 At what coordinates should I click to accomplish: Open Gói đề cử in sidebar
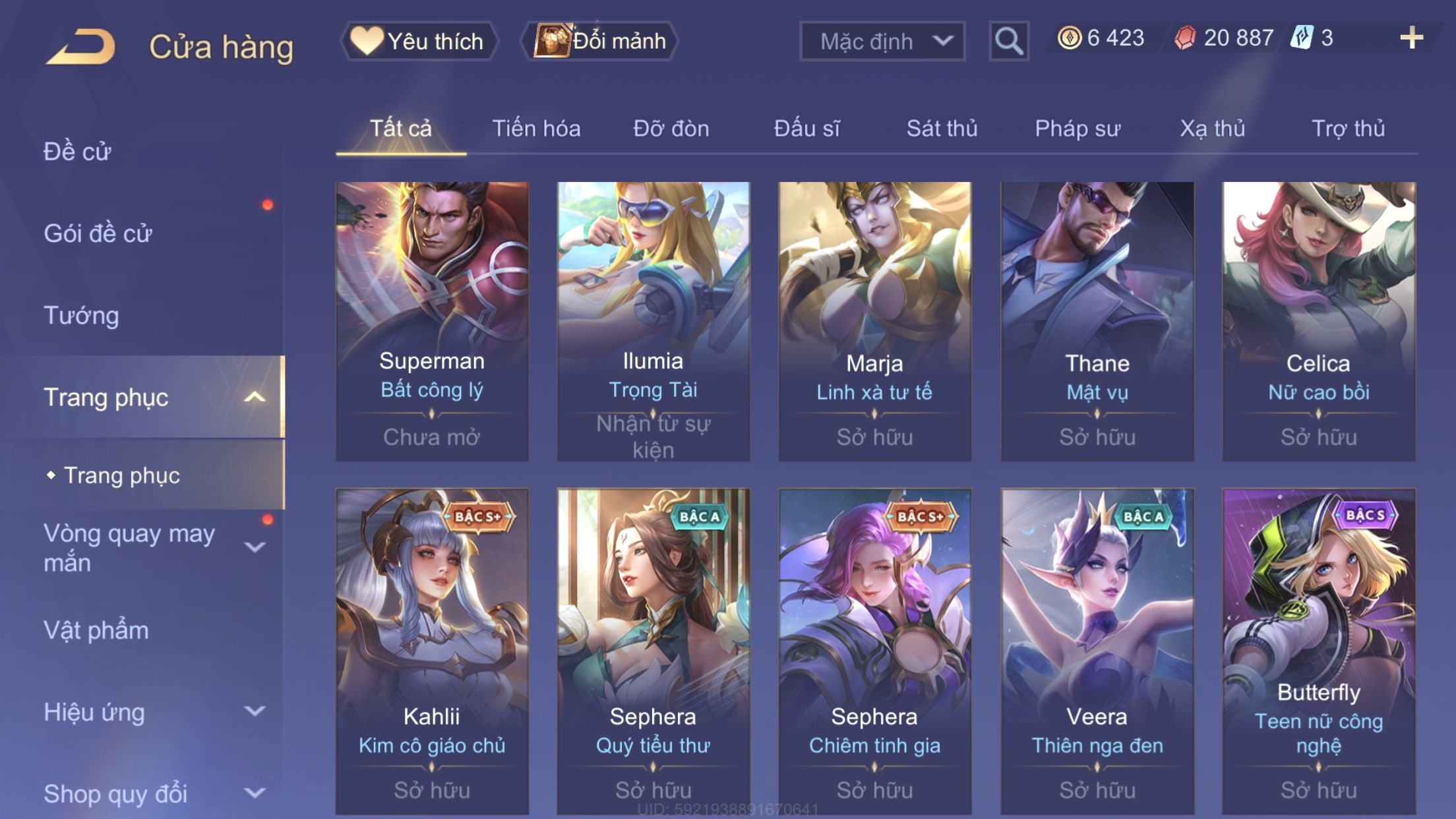click(x=98, y=233)
